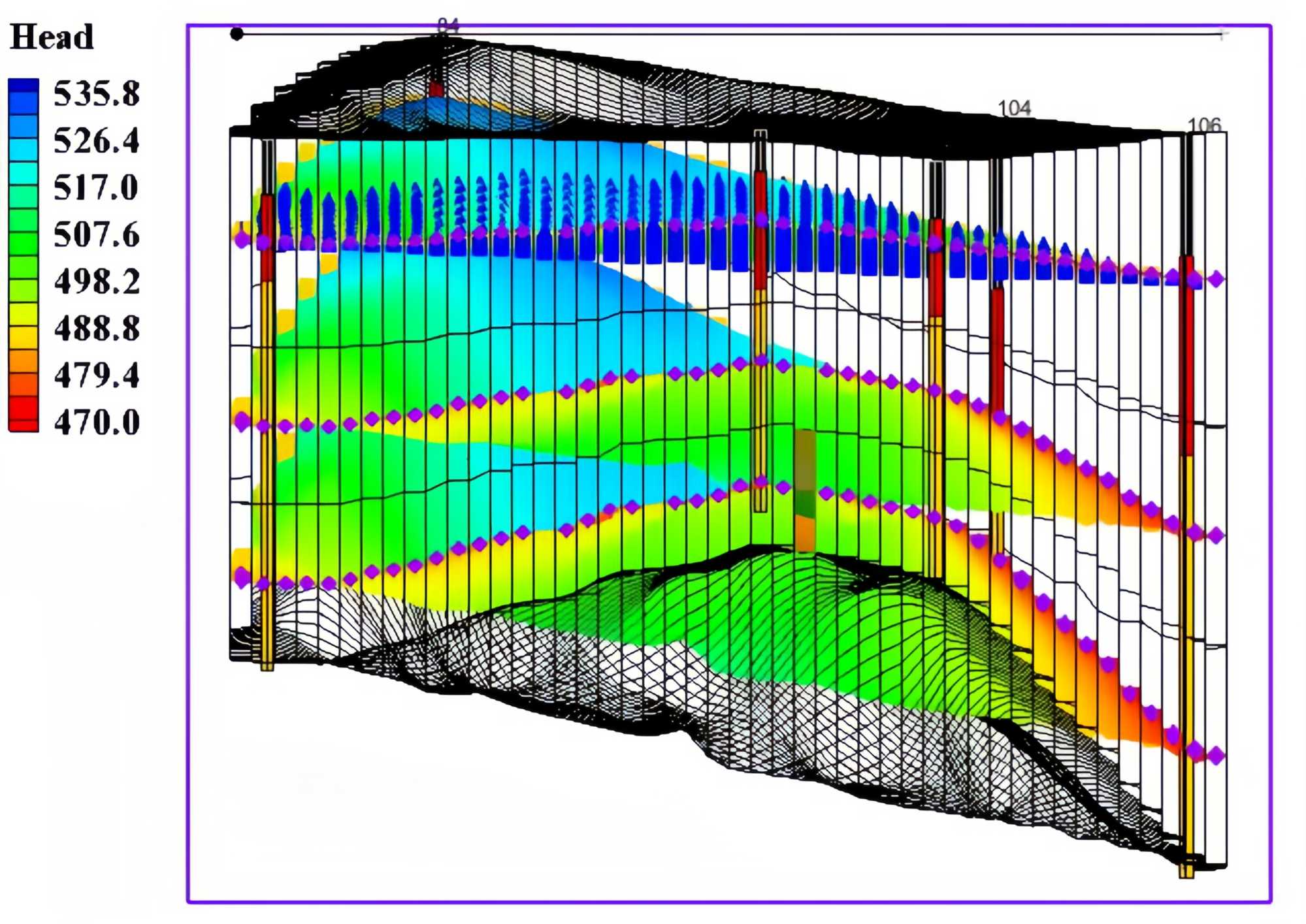Click the lowest purple diamond at far right
1306x924 pixels.
(x=1216, y=756)
